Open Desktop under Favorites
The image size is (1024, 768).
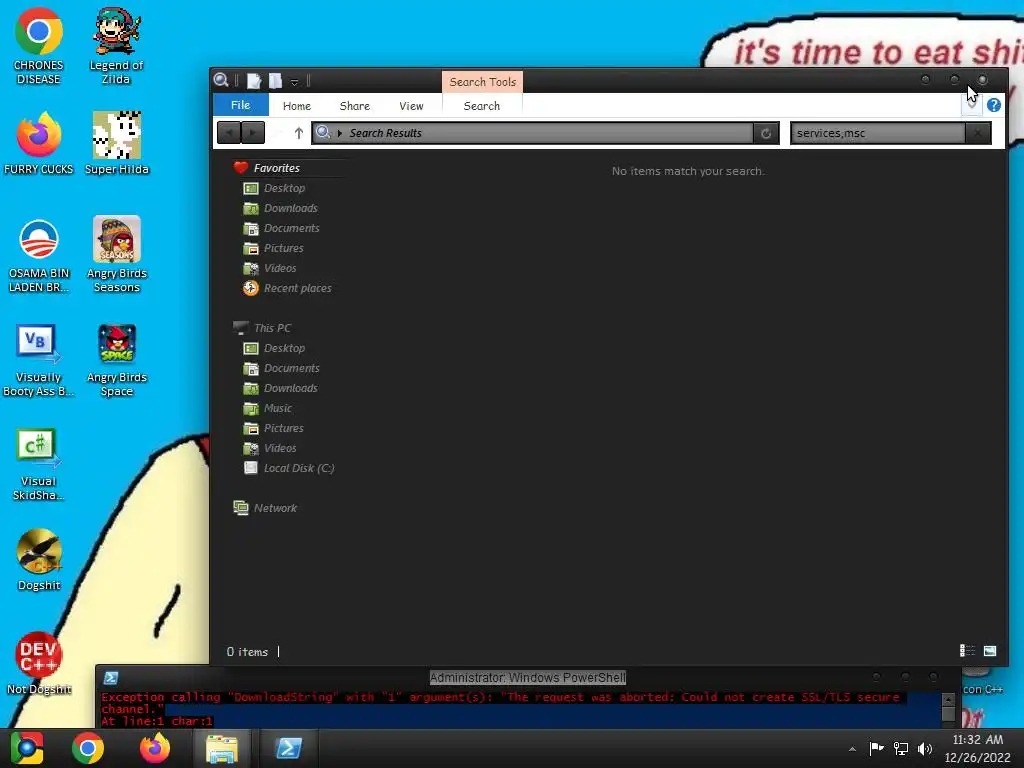[274, 188]
